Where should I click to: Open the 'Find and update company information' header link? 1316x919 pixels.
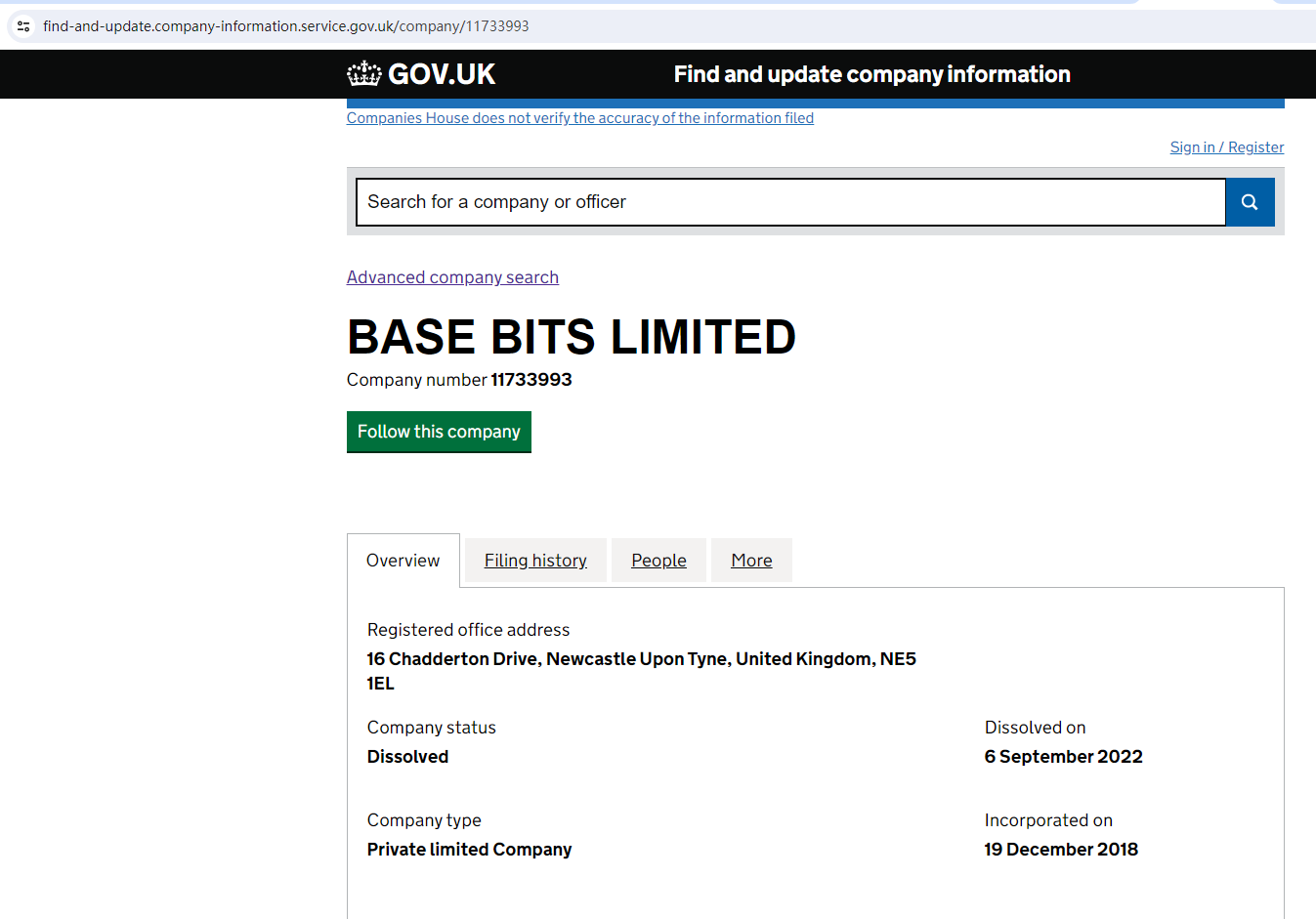coord(871,74)
